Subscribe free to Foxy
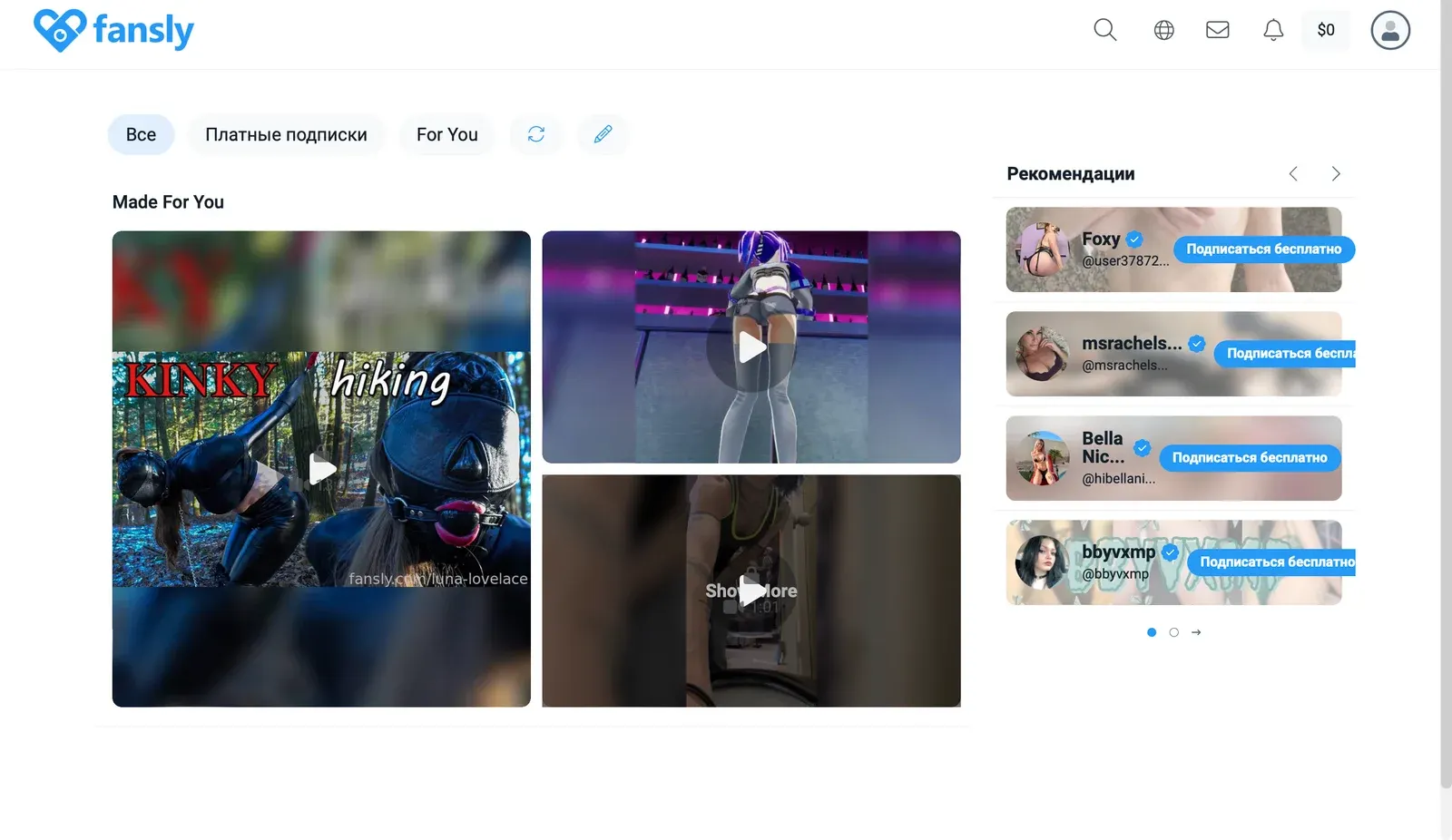The image size is (1452, 840). pos(1263,249)
